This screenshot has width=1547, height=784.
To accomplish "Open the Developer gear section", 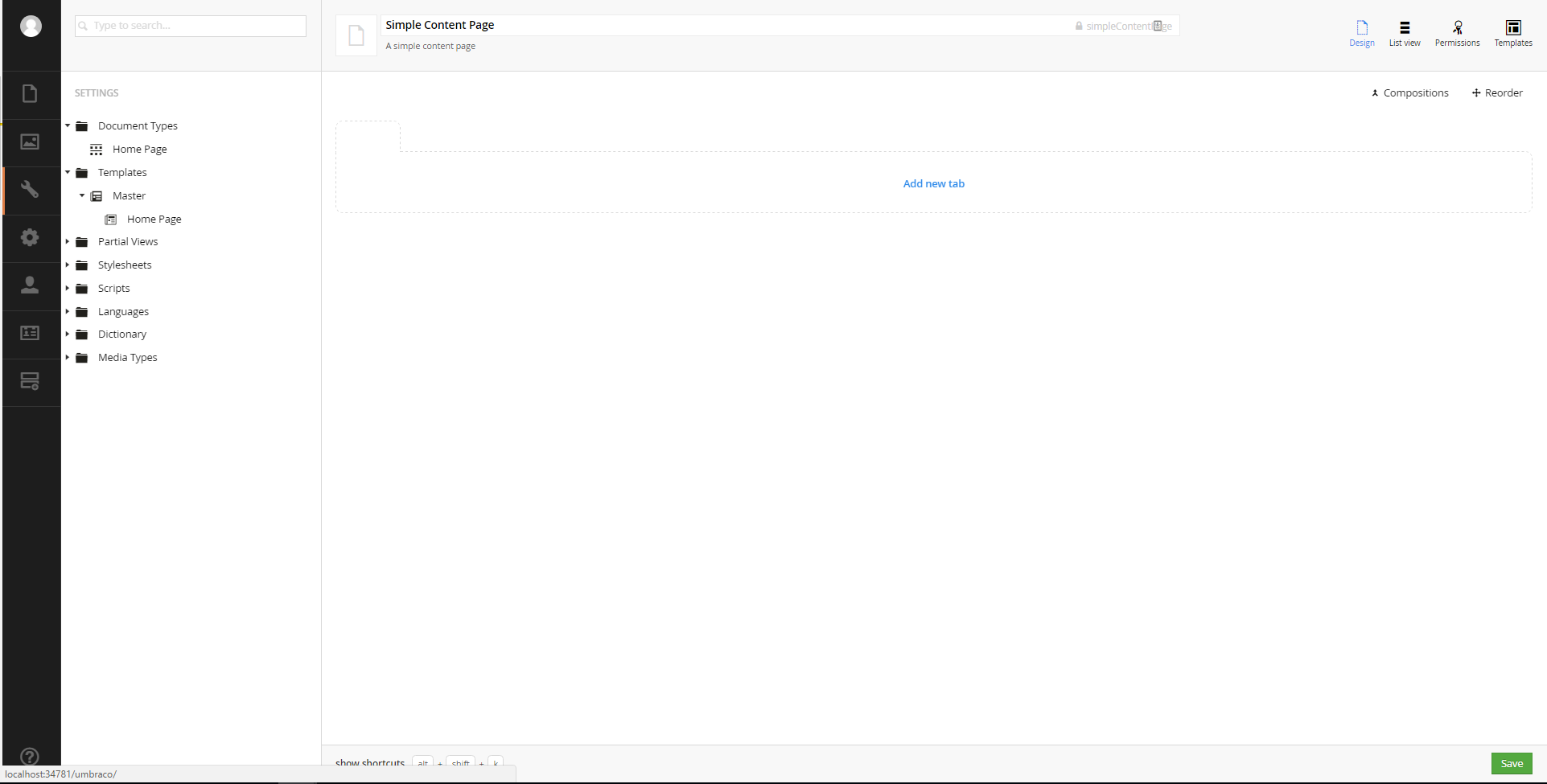I will (x=30, y=237).
